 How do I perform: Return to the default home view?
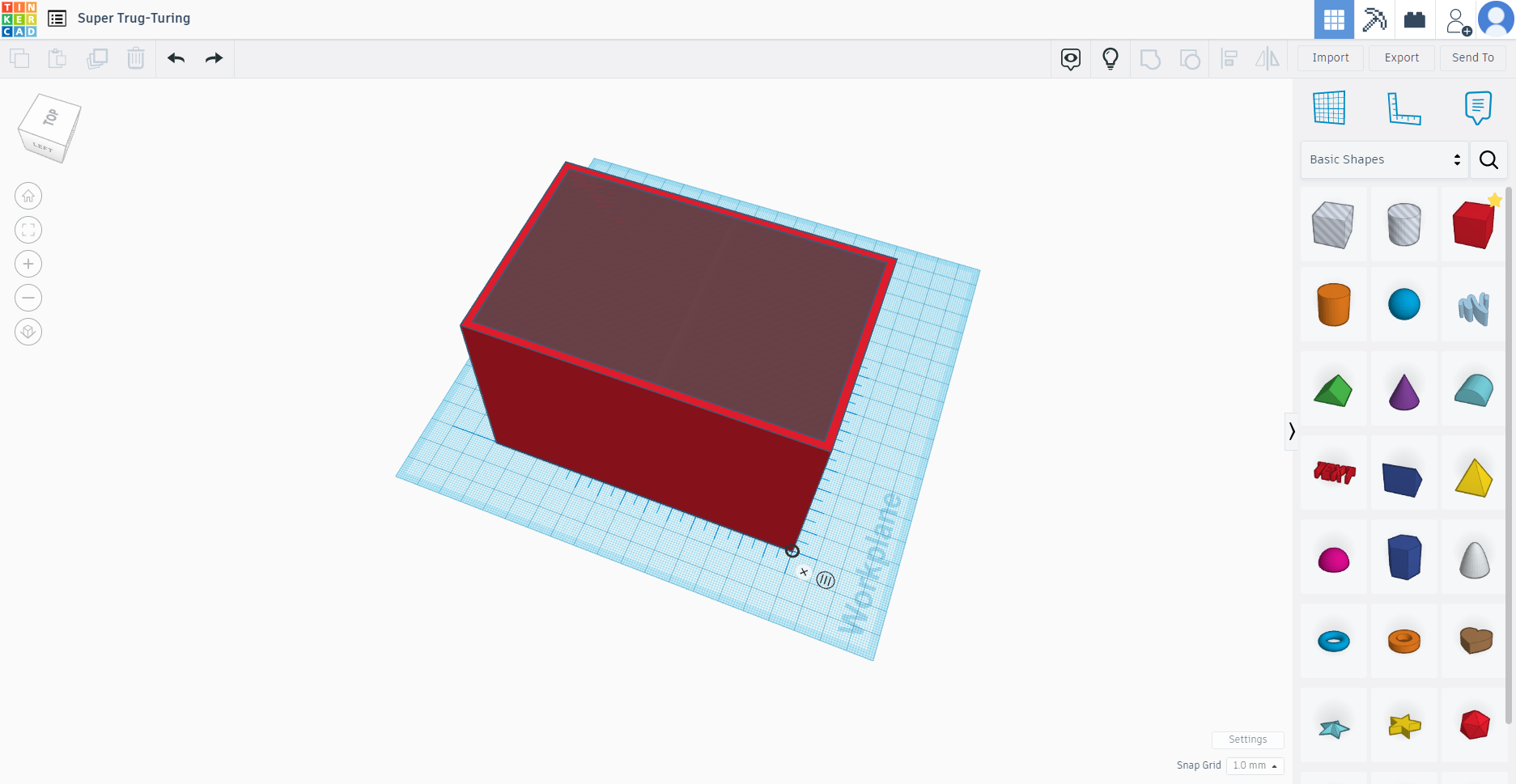tap(28, 195)
